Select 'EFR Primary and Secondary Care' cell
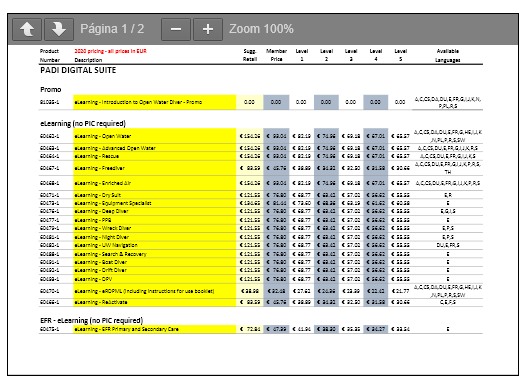Image resolution: width=528 pixels, height=387 pixels. 155,329
